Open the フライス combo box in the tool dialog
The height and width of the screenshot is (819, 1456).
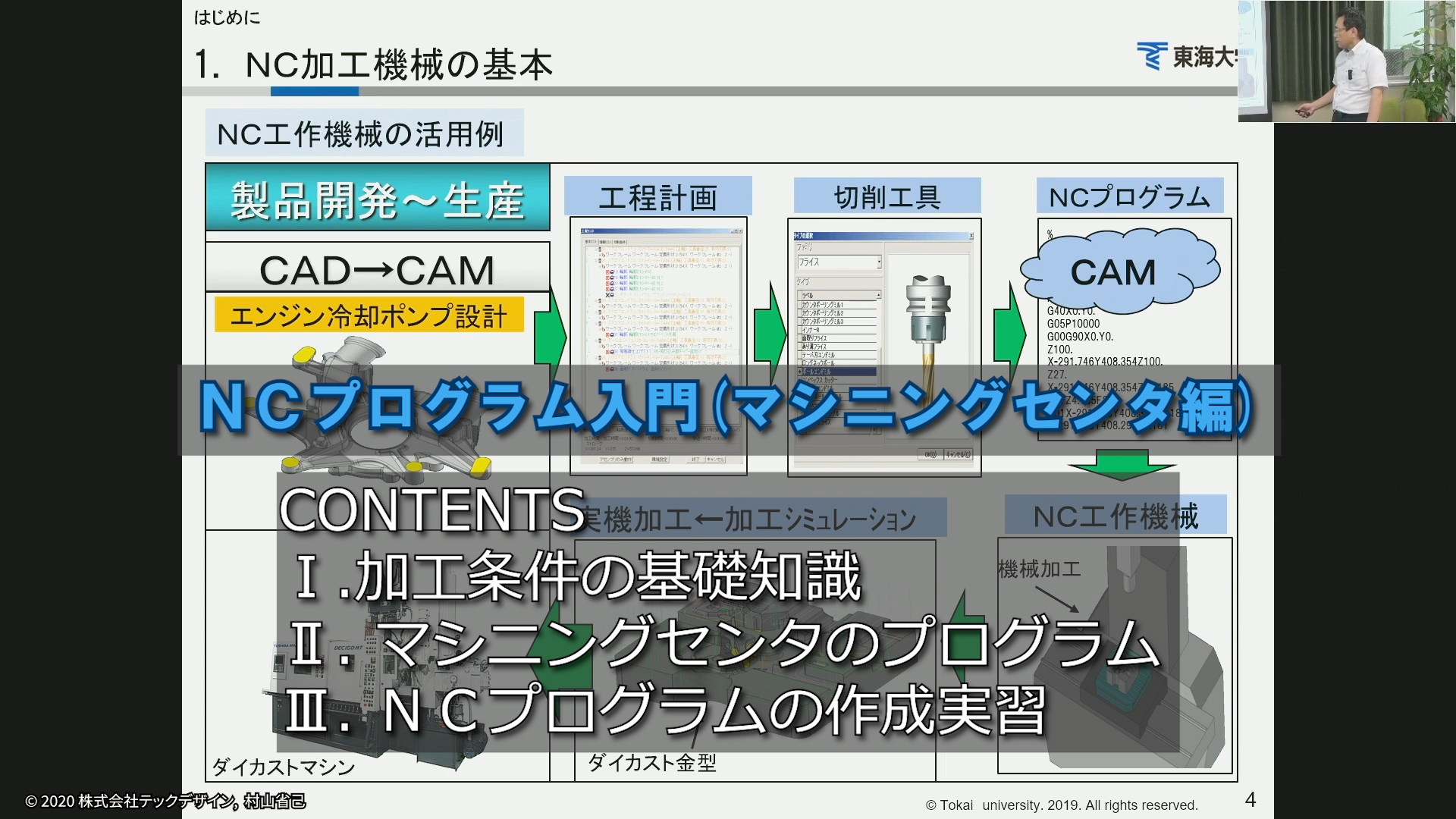coord(839,262)
